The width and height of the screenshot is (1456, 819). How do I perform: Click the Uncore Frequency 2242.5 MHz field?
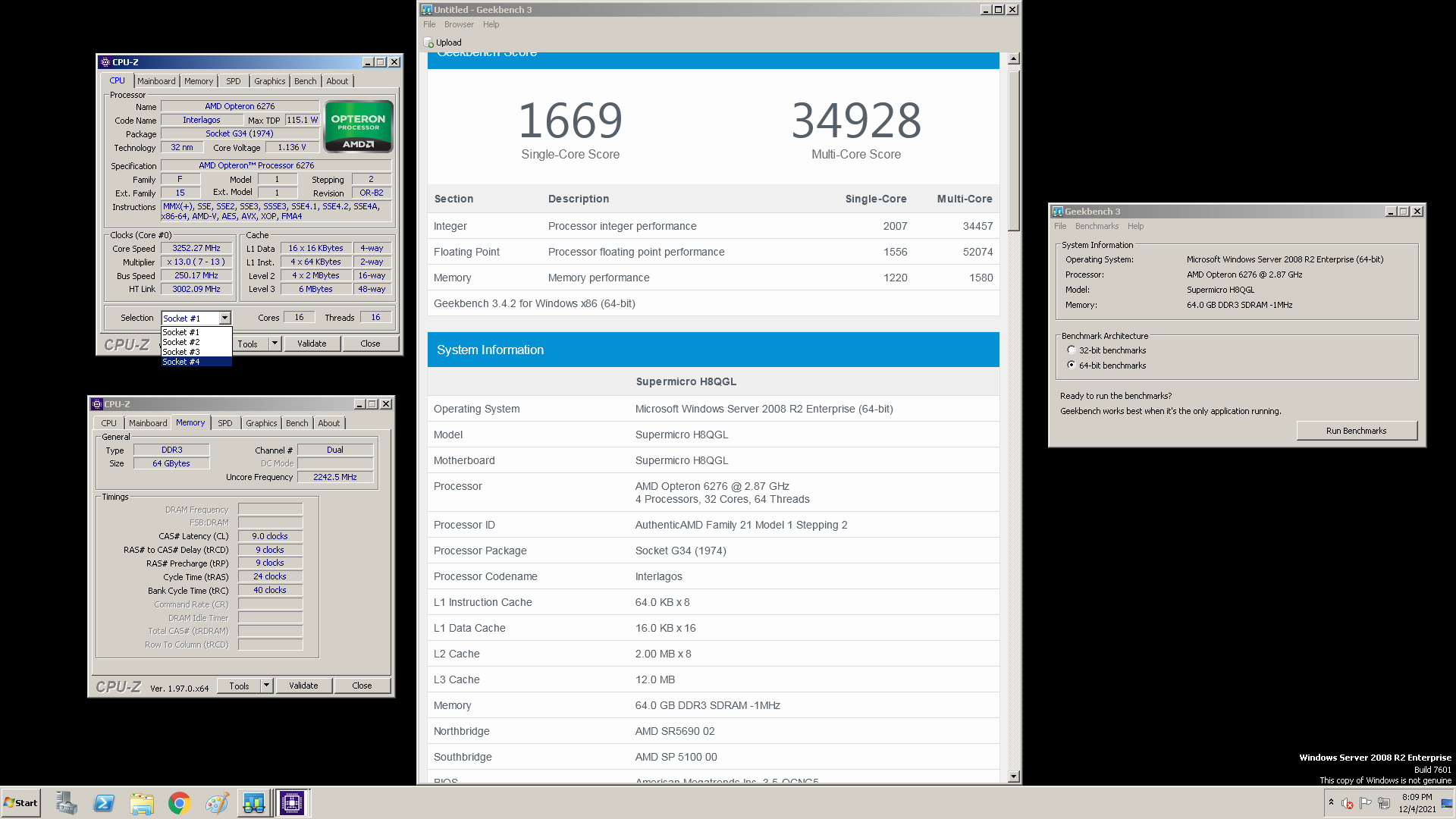pos(335,477)
